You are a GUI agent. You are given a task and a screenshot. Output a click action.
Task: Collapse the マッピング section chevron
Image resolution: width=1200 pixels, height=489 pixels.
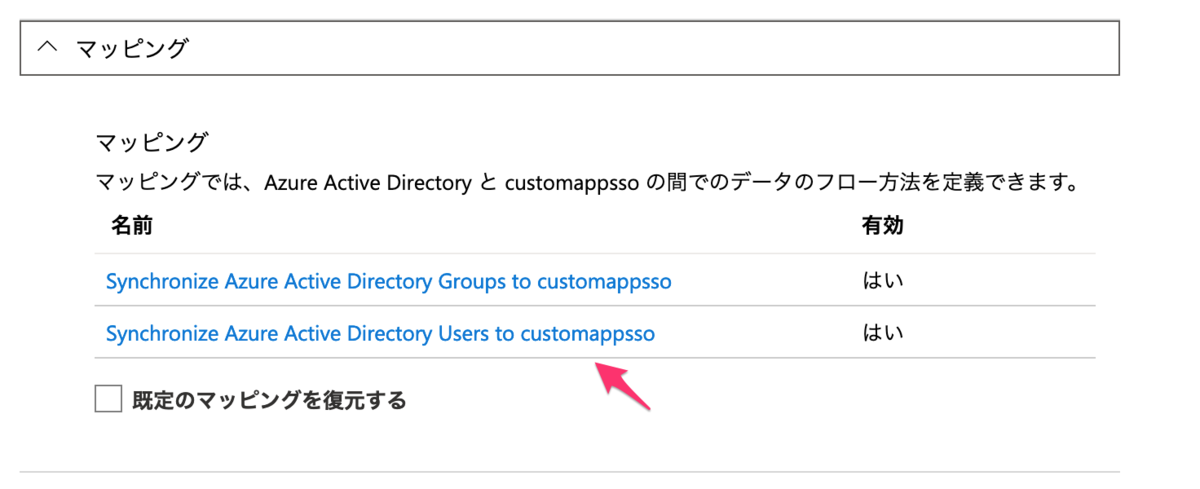pyautogui.click(x=47, y=47)
